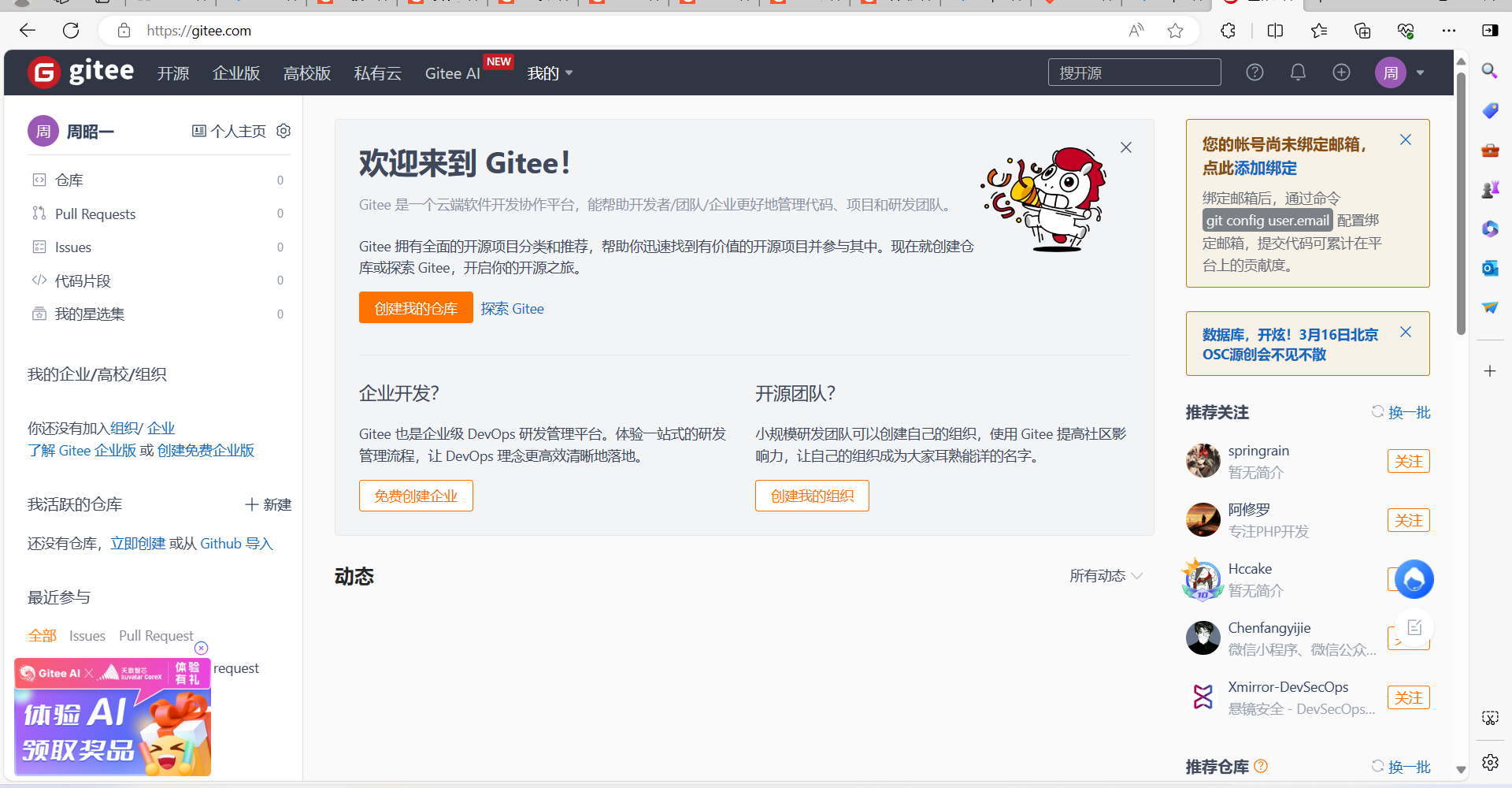The width and height of the screenshot is (1512, 788).
Task: Open Pull Requests in sidebar
Action: 157,214
